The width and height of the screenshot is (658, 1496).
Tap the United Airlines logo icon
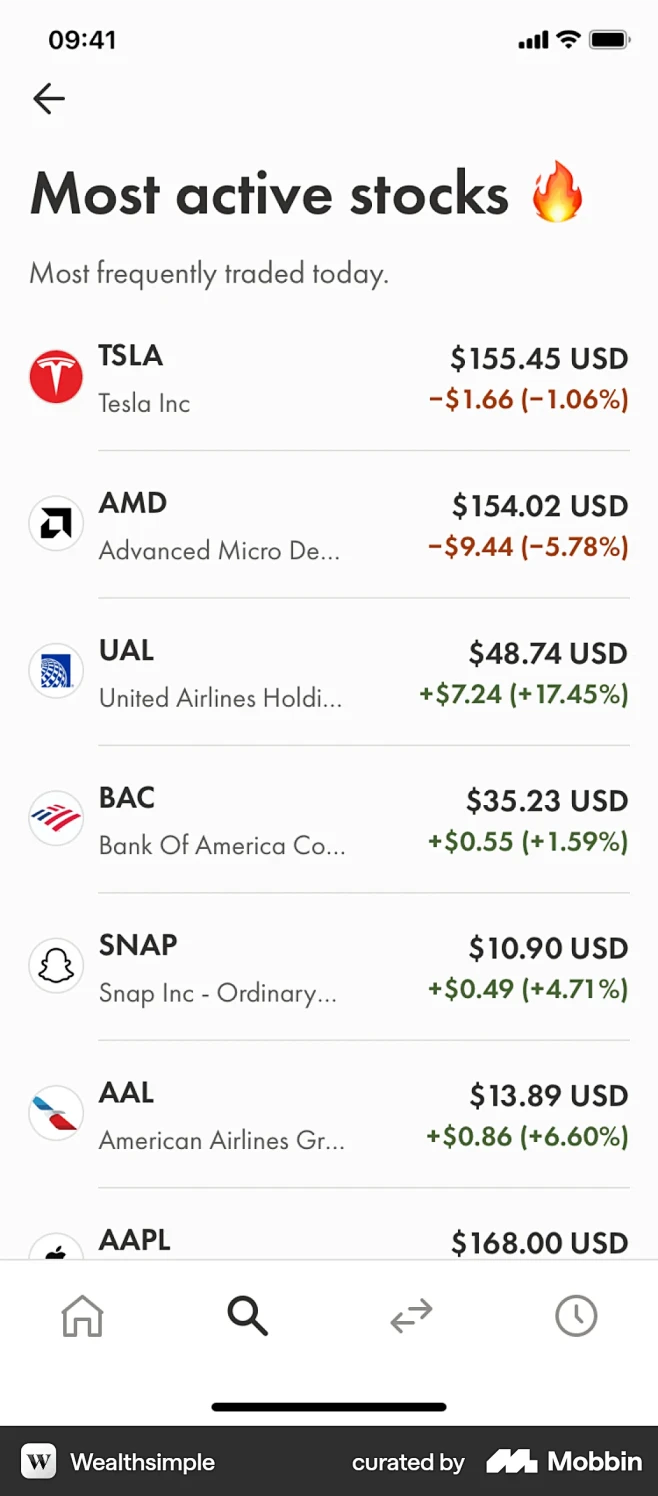pos(55,671)
